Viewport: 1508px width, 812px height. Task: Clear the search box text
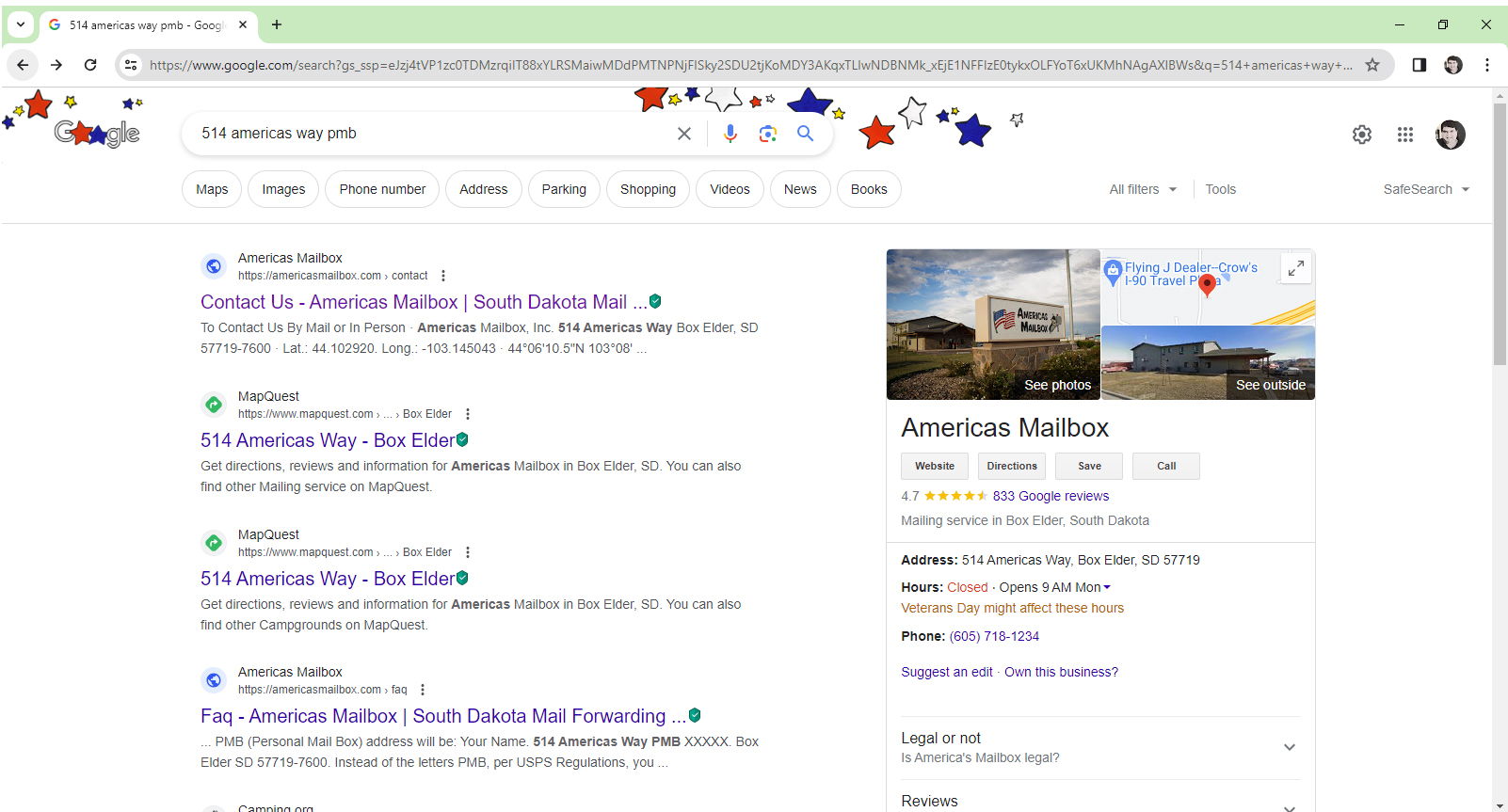click(684, 134)
